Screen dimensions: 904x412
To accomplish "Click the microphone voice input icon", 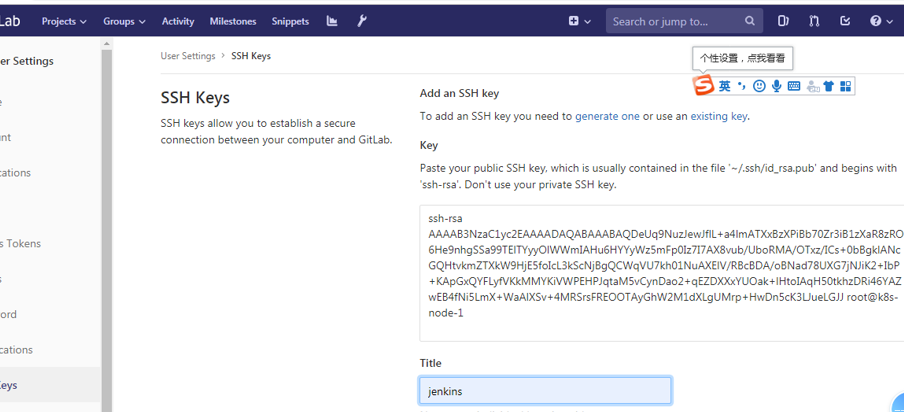I will point(777,87).
